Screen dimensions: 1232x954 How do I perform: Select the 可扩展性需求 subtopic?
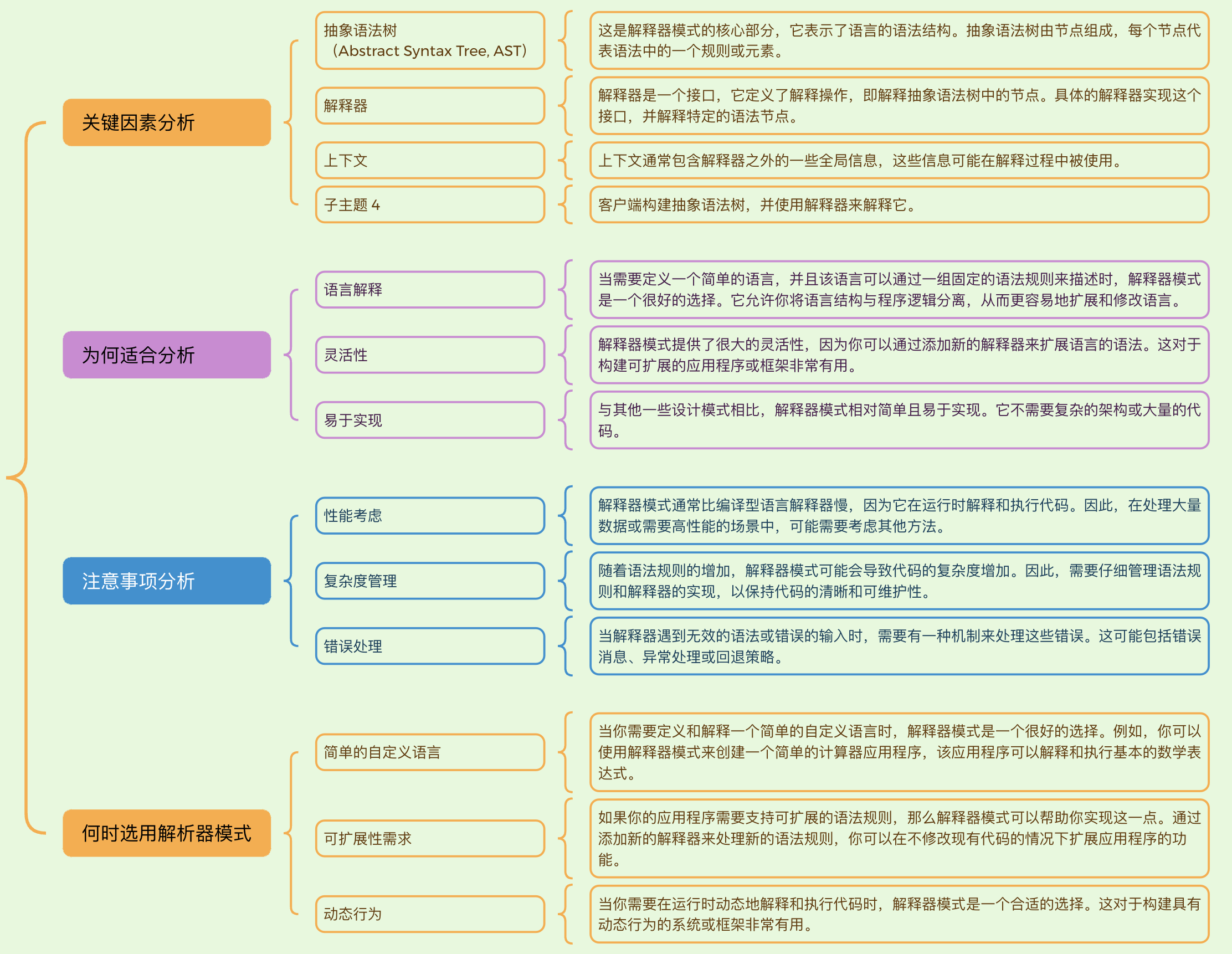(x=430, y=839)
